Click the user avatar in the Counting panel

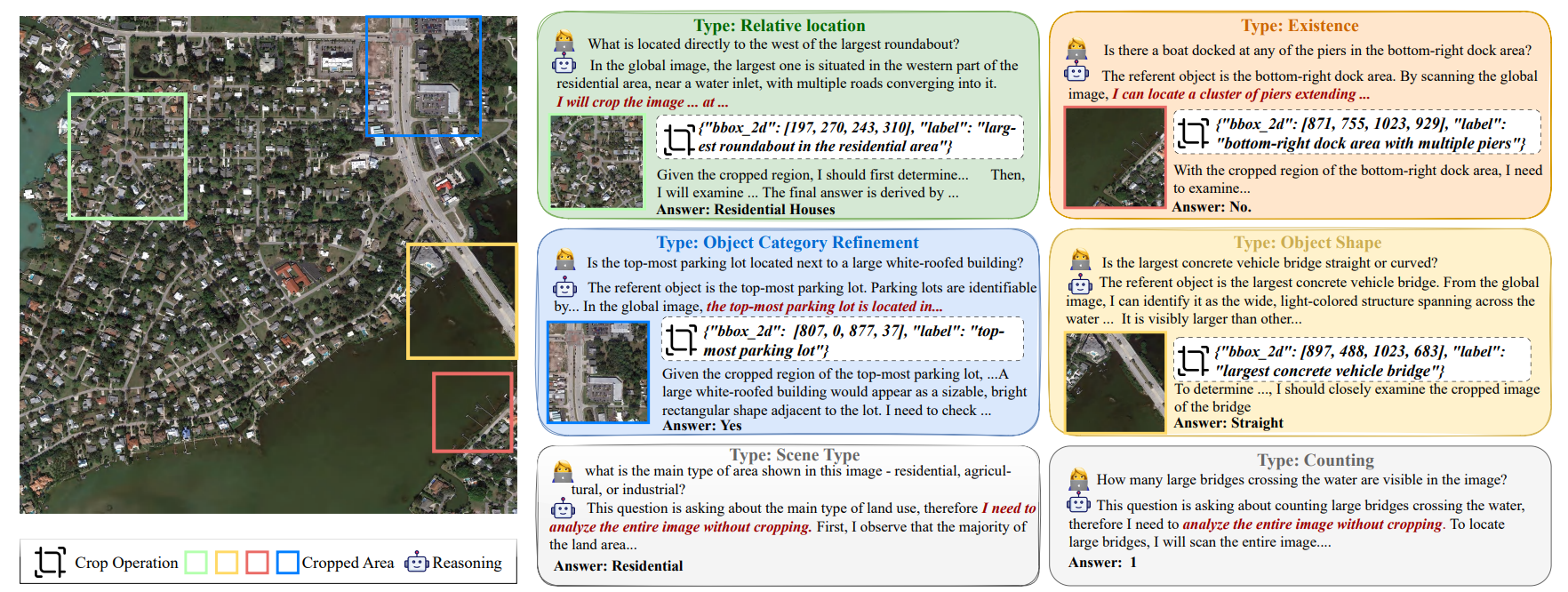pos(1078,477)
